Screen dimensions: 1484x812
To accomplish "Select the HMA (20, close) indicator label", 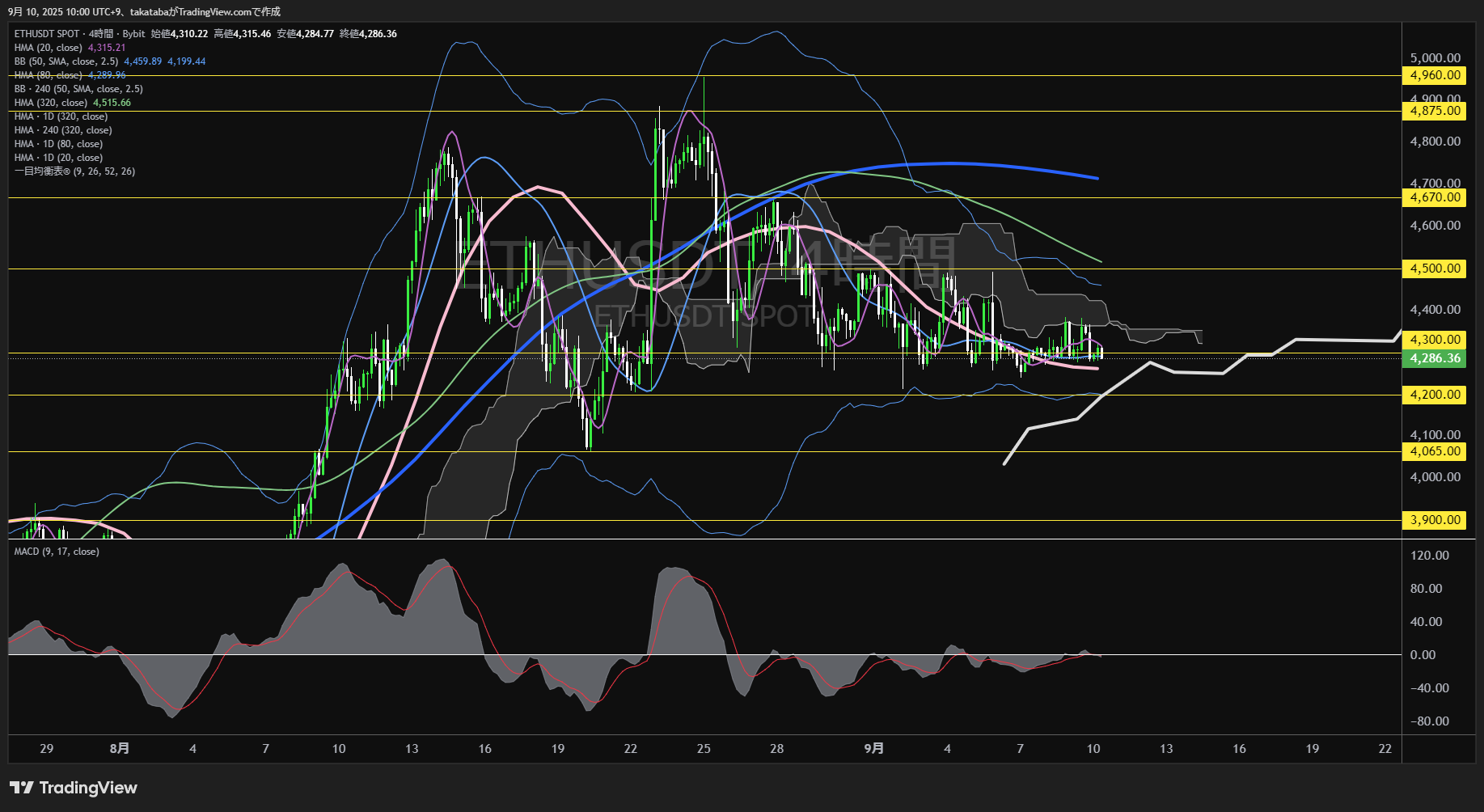I will [49, 48].
